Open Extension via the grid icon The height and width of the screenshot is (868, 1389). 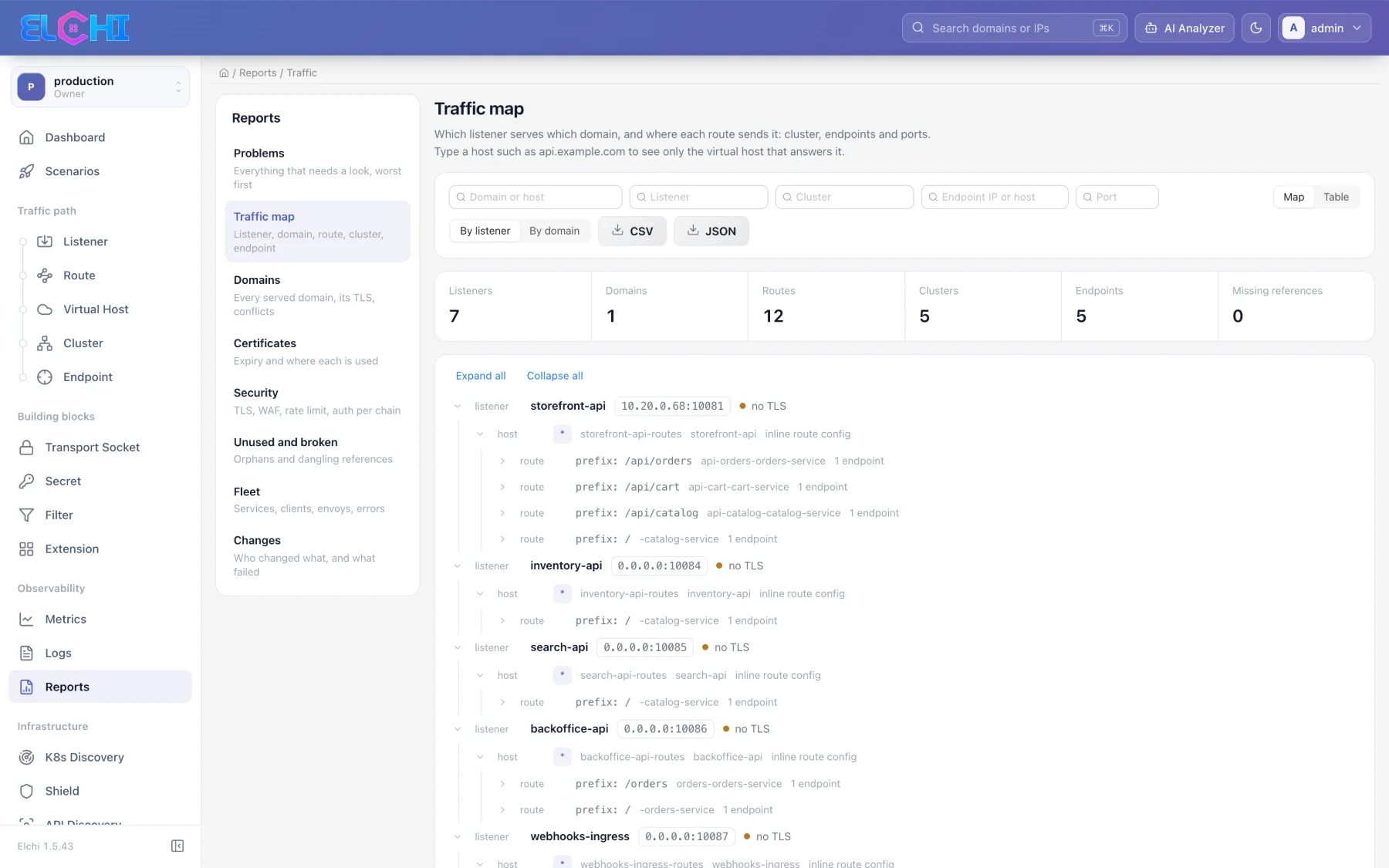(x=26, y=549)
